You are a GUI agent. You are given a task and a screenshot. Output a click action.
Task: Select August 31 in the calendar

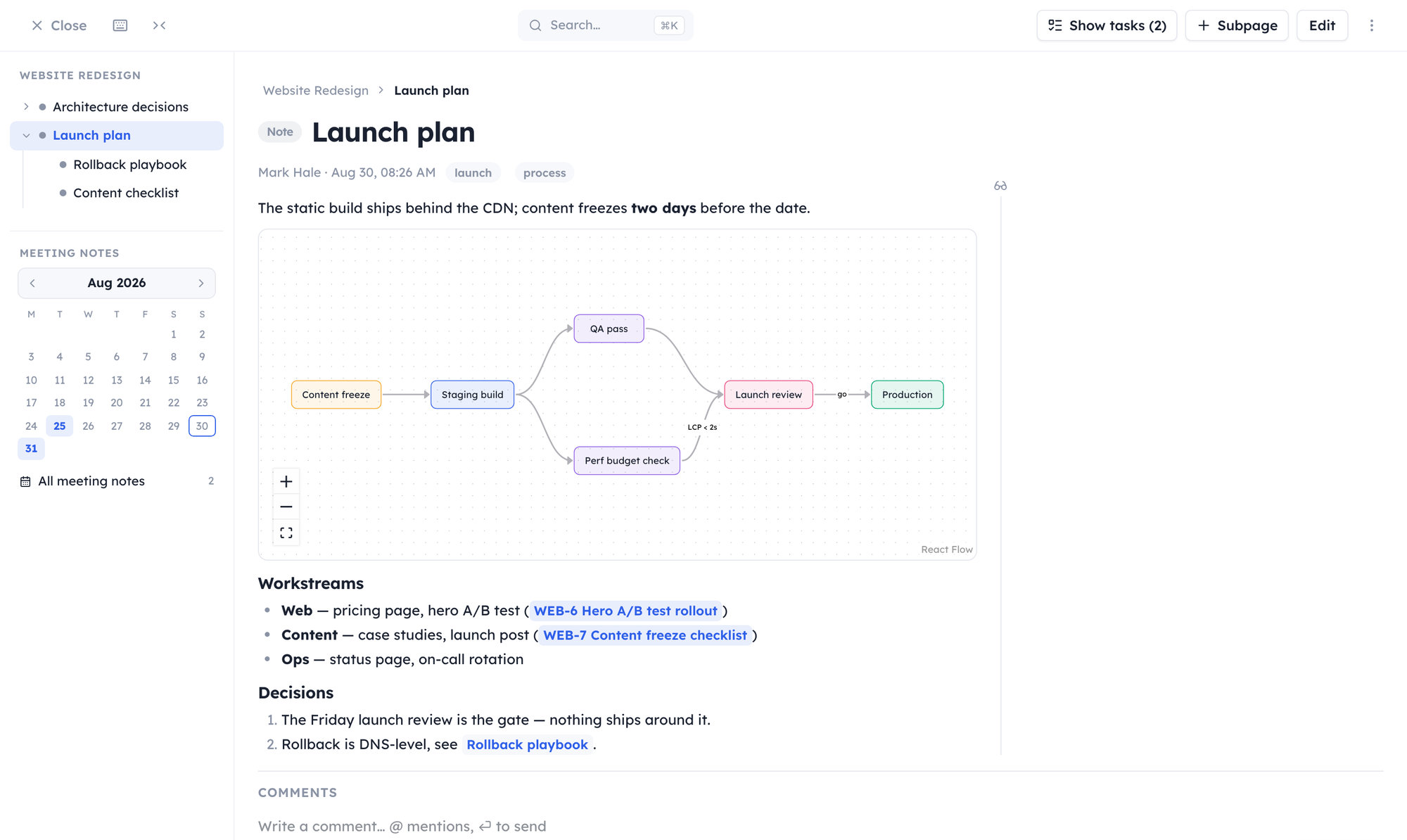point(31,449)
